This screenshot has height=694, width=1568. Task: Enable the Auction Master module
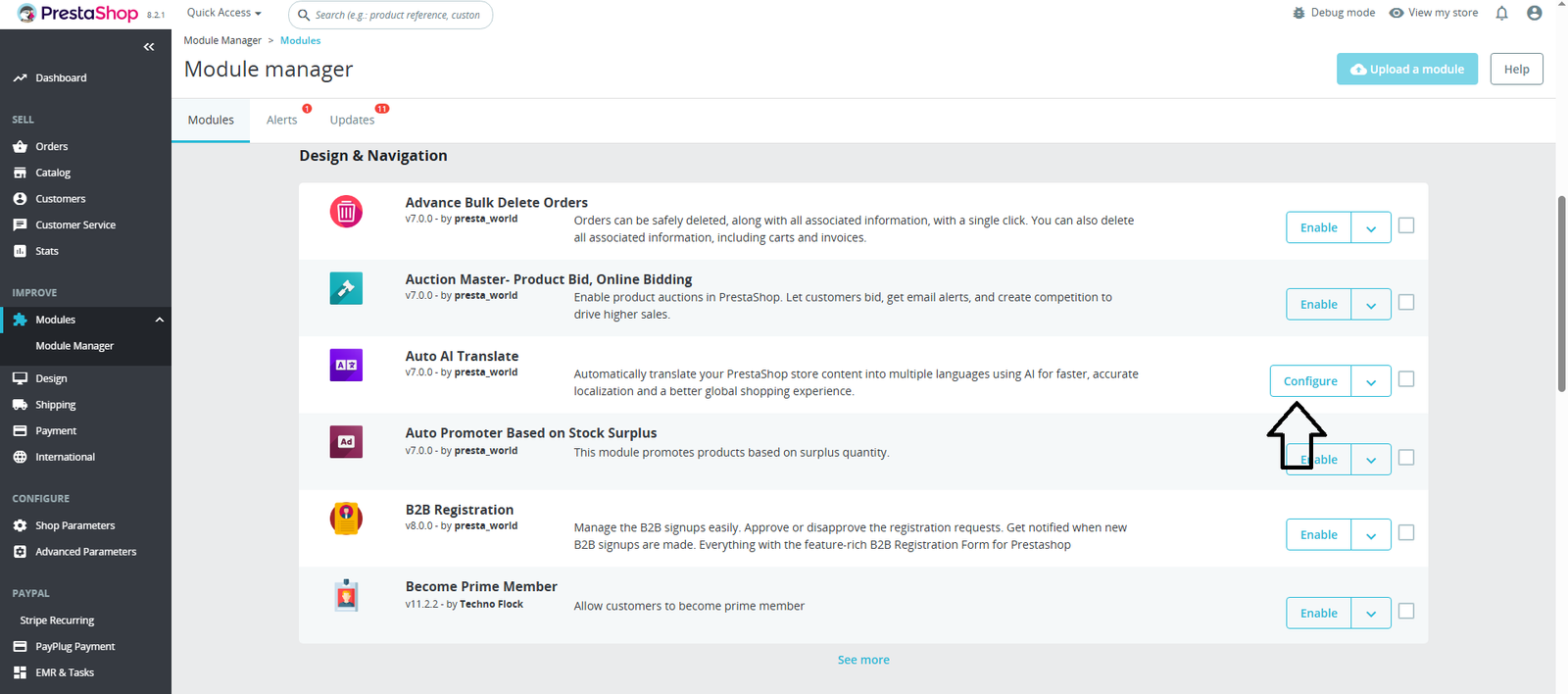(1319, 304)
